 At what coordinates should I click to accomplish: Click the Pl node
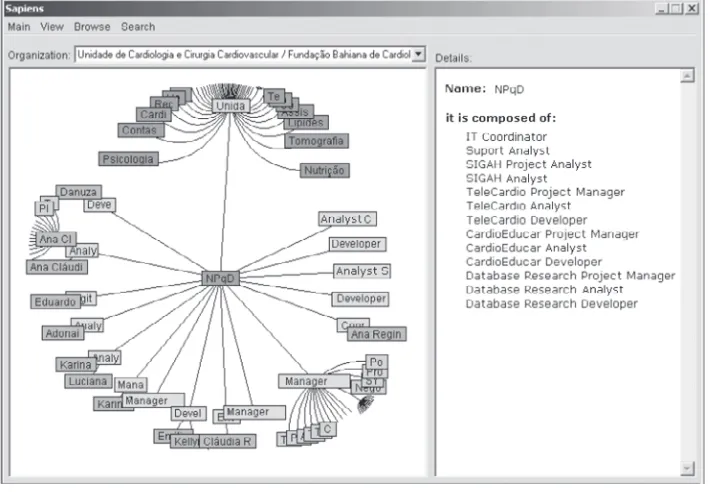coord(44,208)
